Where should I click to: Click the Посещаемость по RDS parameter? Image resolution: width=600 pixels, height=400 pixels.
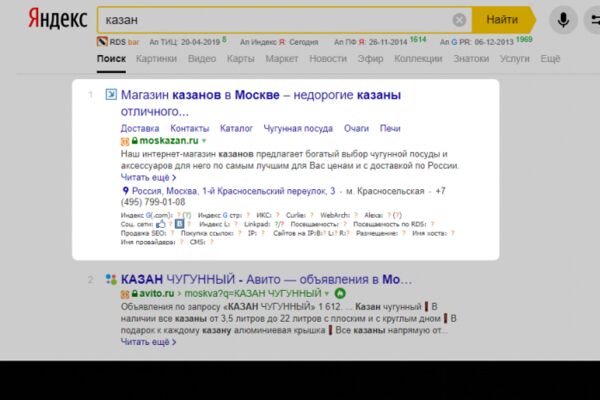[393, 224]
